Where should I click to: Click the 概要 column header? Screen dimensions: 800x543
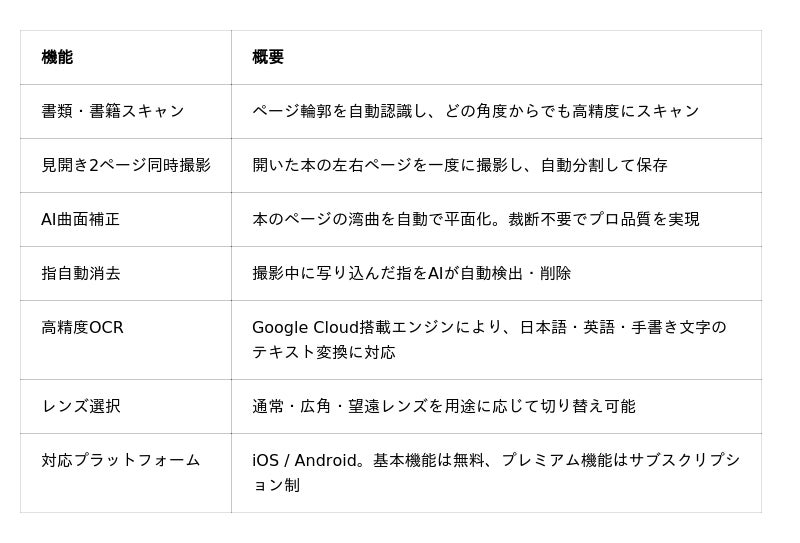pyautogui.click(x=268, y=57)
